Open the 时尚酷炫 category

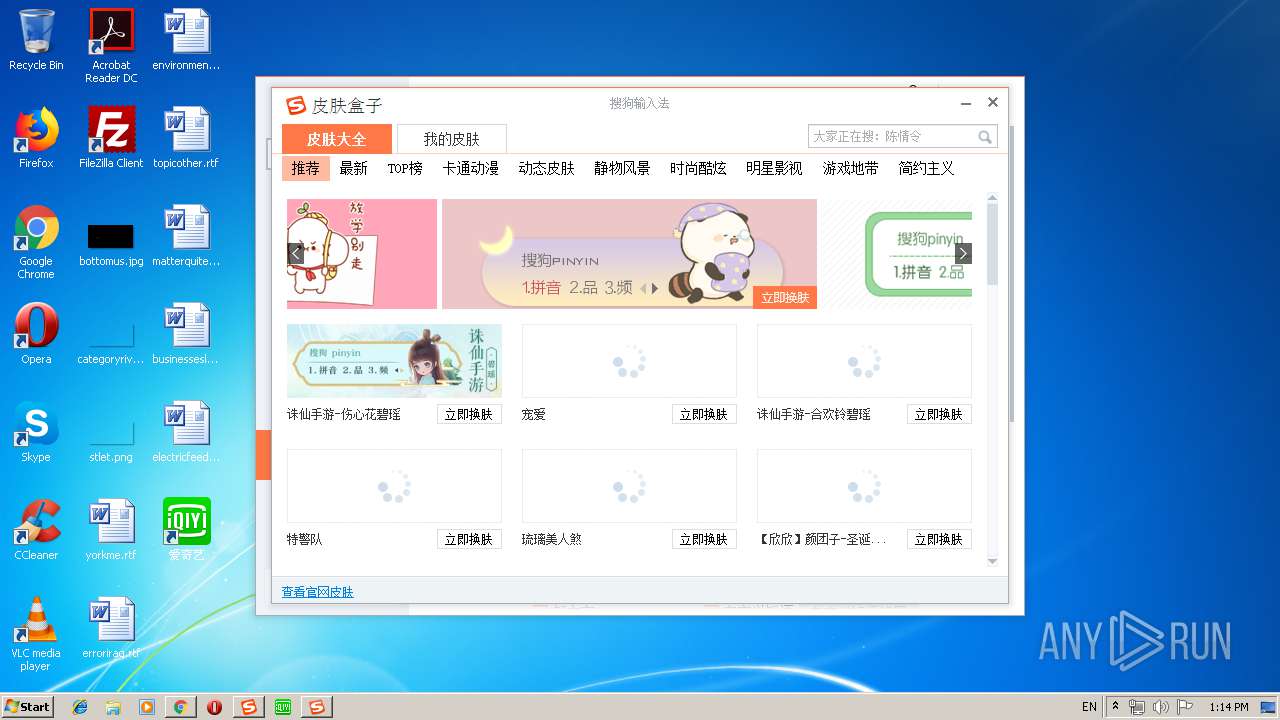point(698,168)
